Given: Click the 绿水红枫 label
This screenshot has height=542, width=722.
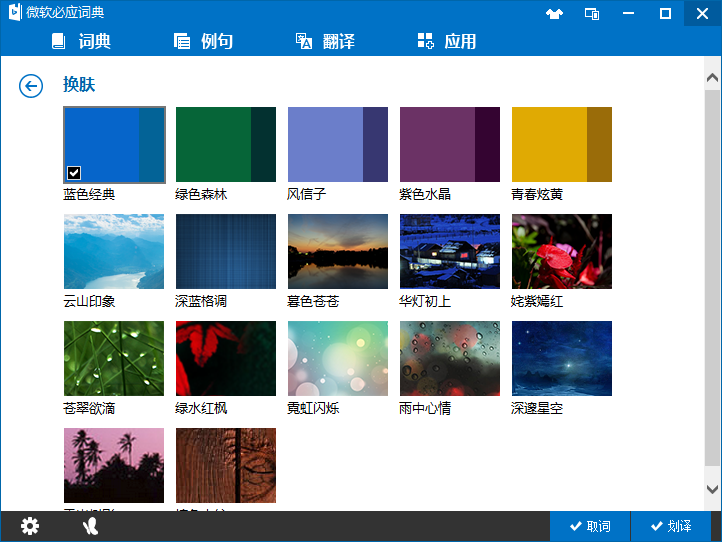Looking at the screenshot, I should (x=201, y=408).
